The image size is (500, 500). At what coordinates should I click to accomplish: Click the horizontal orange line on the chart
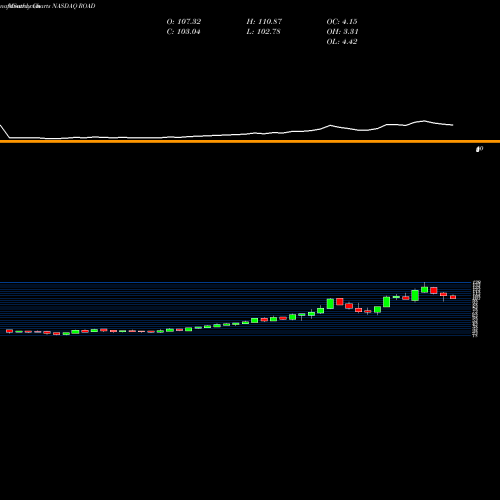[250, 142]
